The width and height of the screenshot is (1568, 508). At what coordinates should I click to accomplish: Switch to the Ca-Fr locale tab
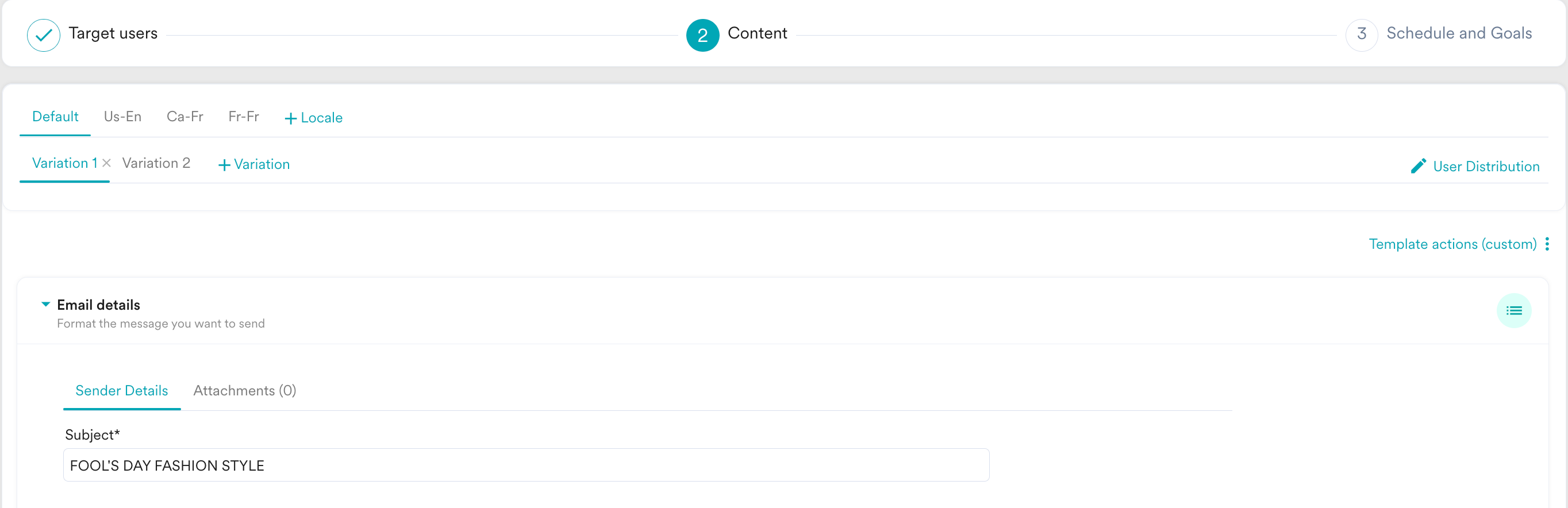click(x=185, y=117)
